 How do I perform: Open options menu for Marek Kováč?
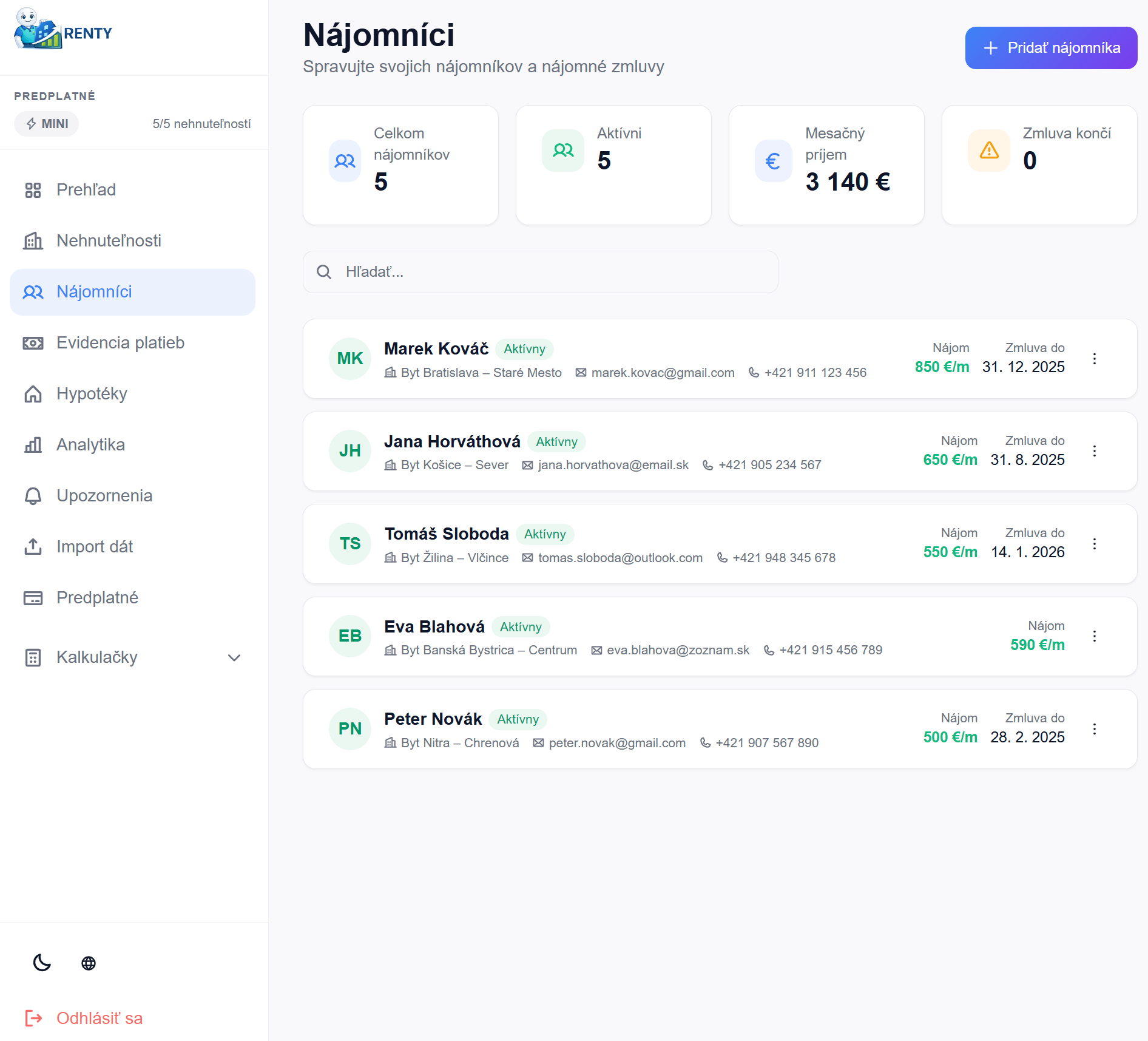[x=1095, y=359]
